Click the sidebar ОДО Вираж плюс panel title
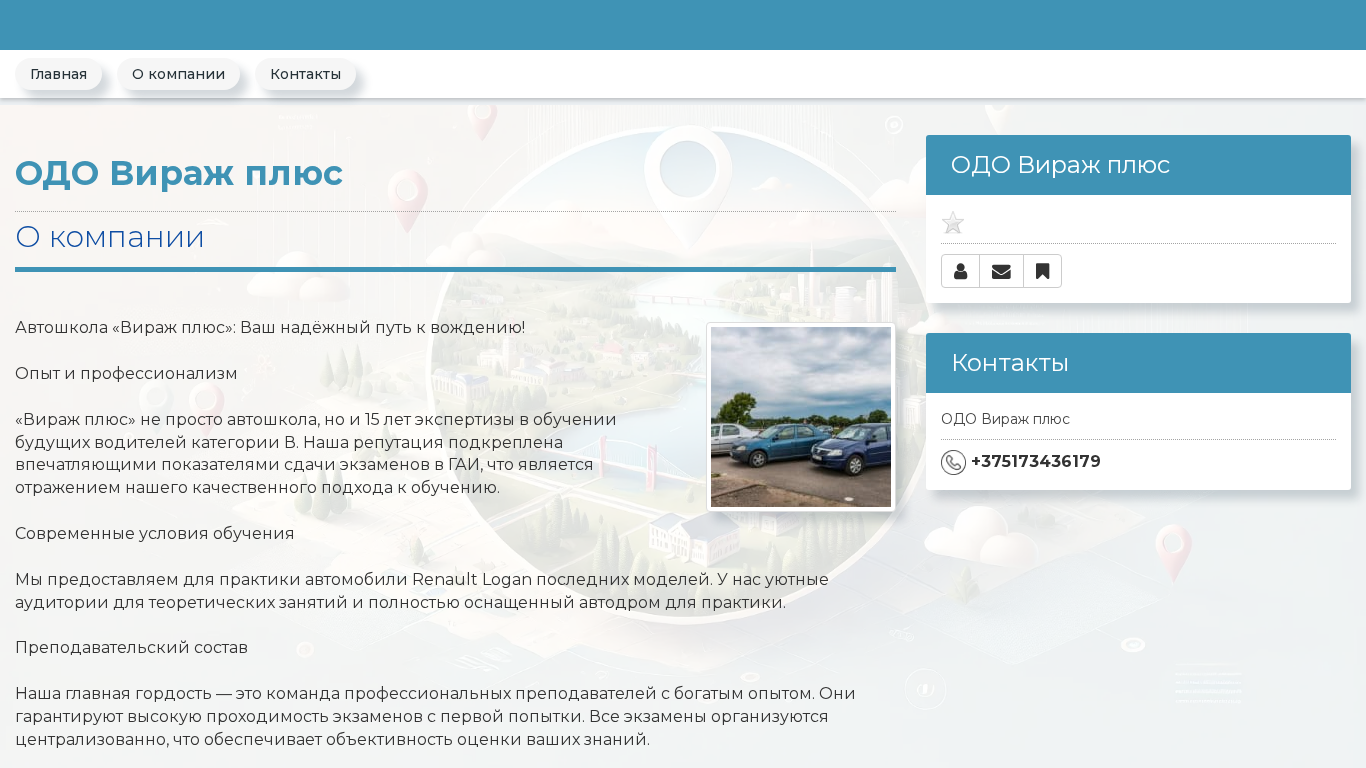The height and width of the screenshot is (768, 1366). tap(1060, 165)
